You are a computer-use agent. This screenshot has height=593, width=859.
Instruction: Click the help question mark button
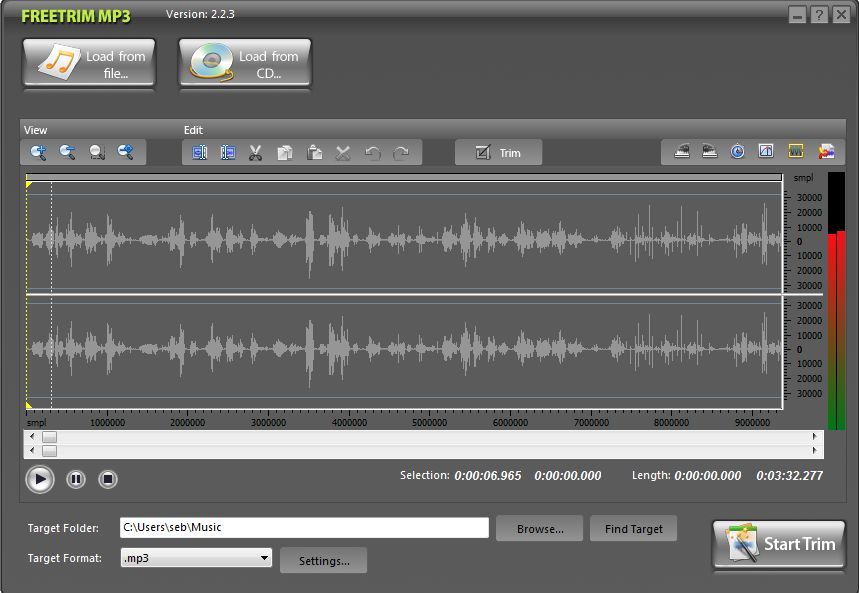(x=819, y=15)
